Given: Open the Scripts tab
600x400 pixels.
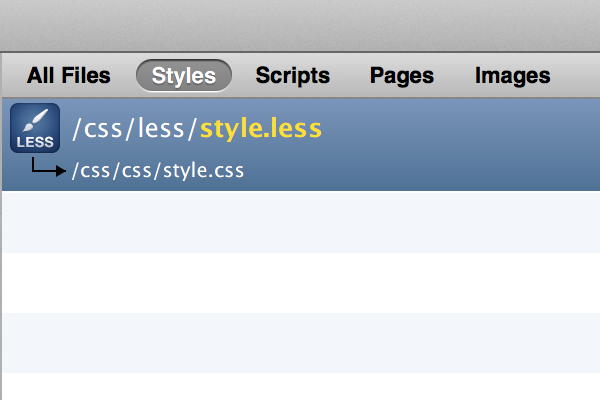Looking at the screenshot, I should point(293,75).
